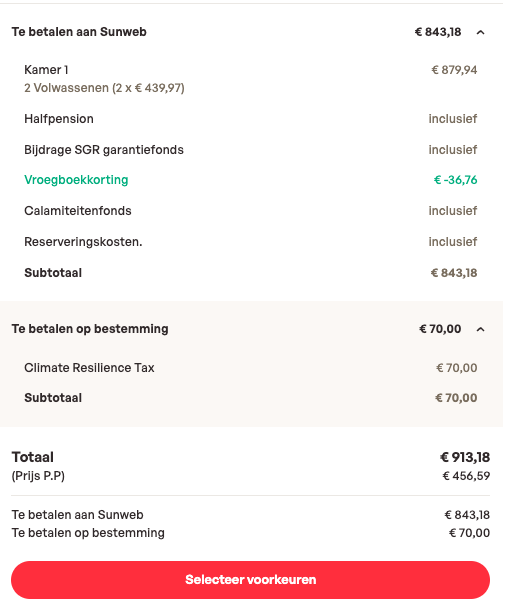Click the Vroegboekkorting green label
This screenshot has height=612, width=511.
coord(76,180)
